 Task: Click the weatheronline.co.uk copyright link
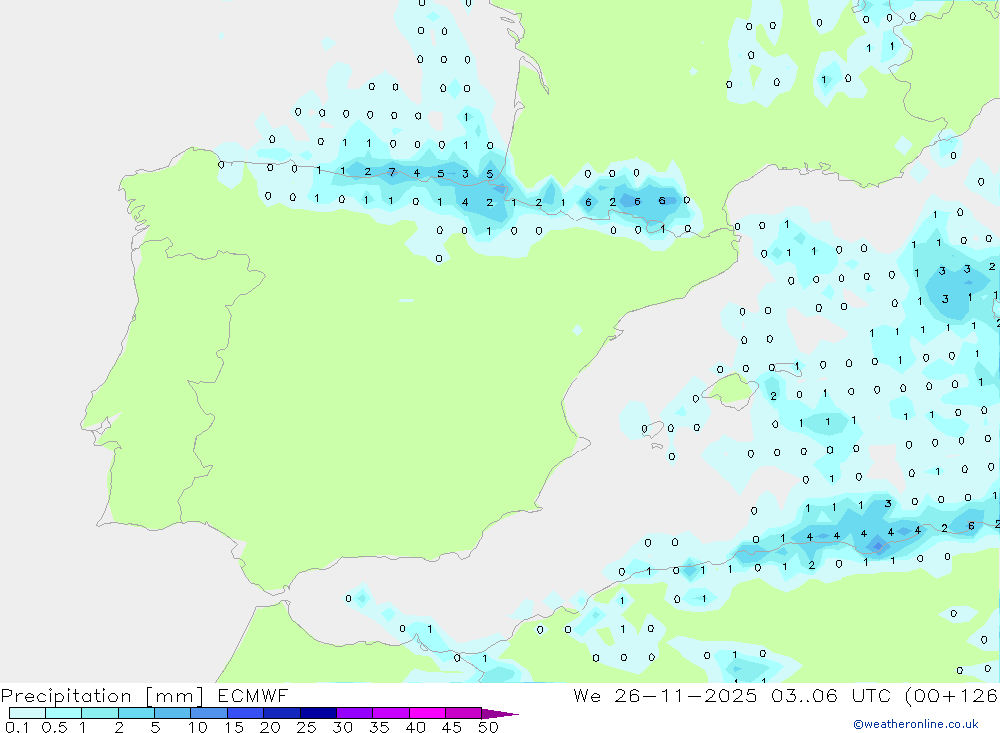[x=916, y=724]
